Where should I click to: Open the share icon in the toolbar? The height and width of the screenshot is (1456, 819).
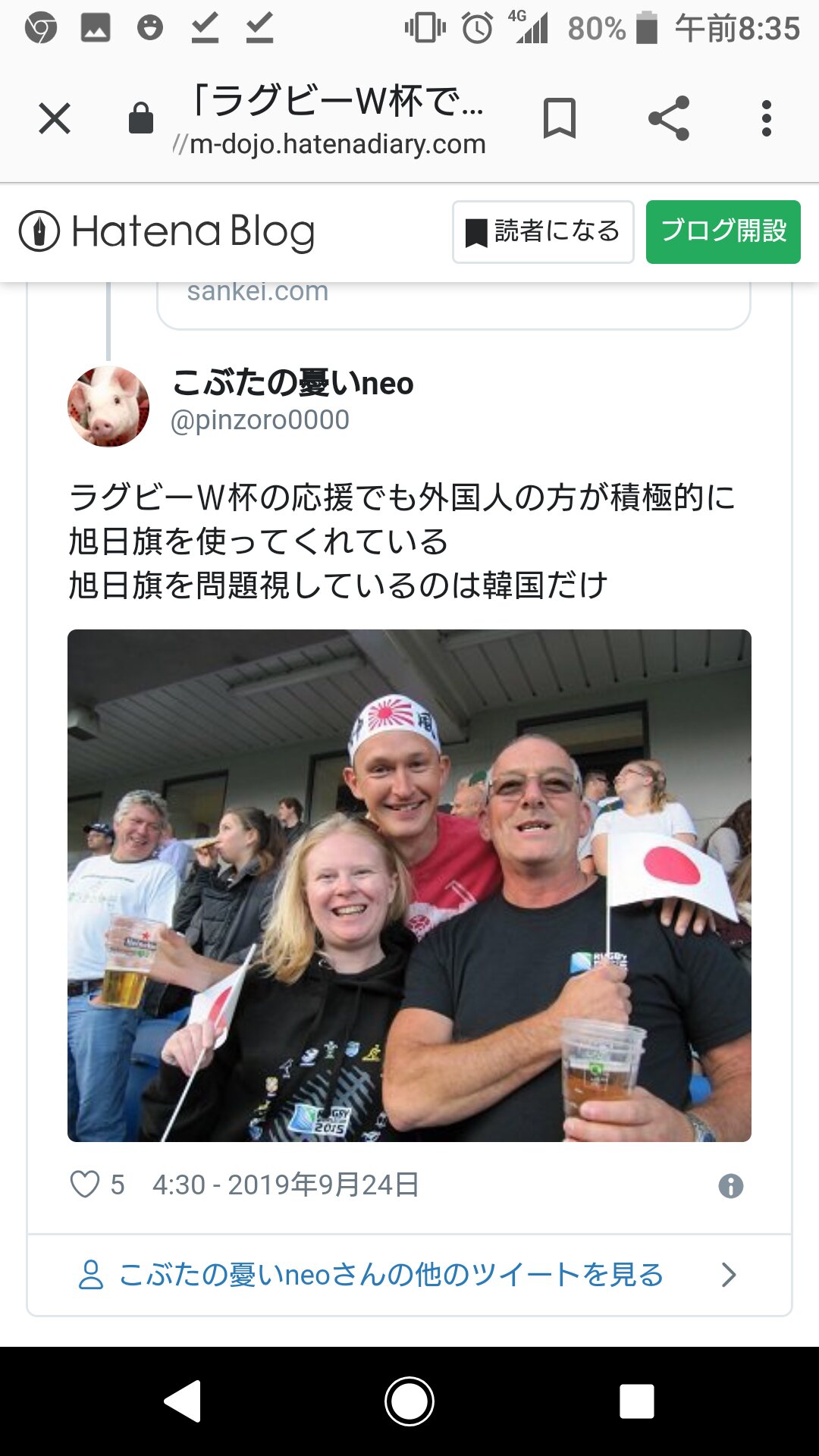pos(669,118)
